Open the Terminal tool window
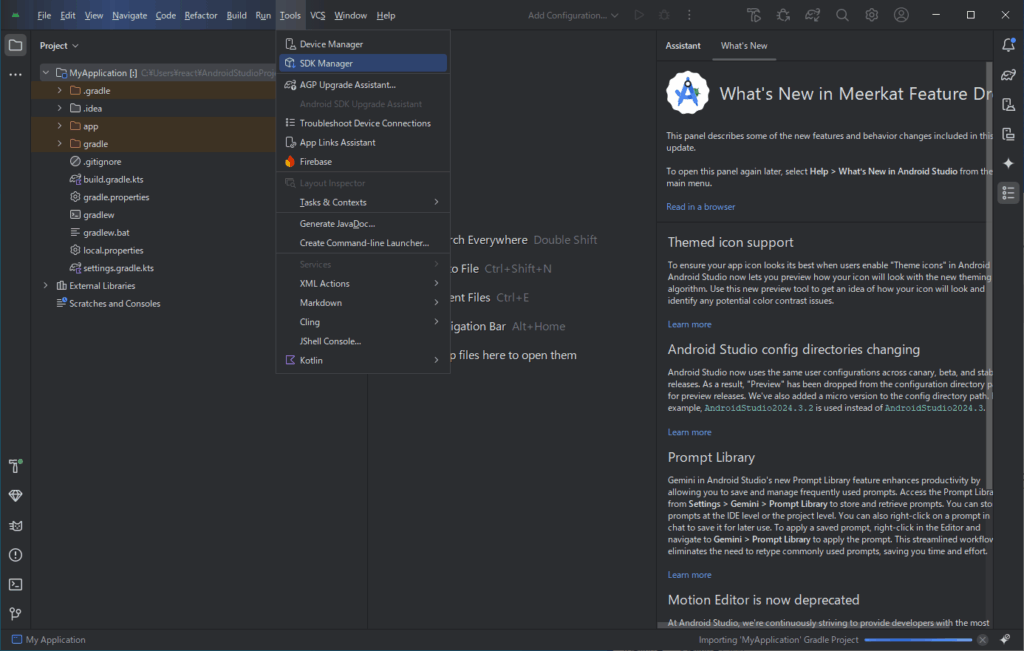 point(16,584)
